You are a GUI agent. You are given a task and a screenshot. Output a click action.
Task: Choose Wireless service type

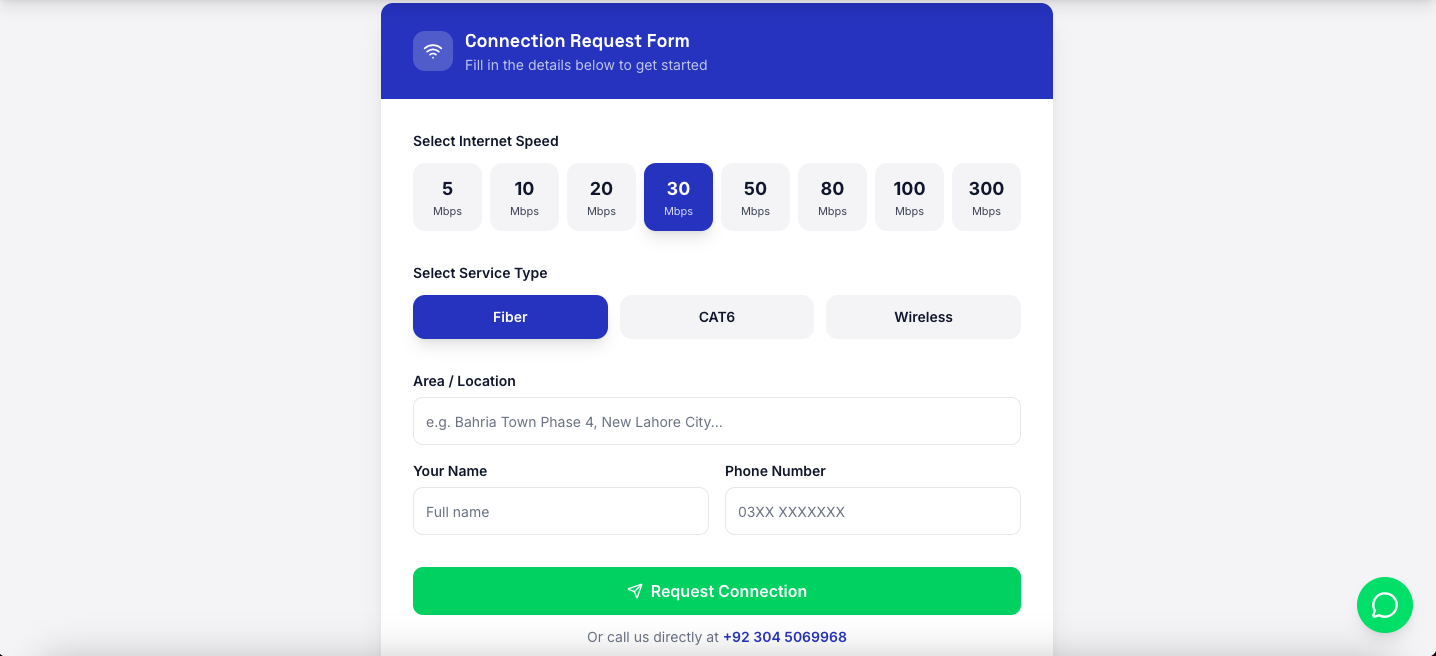coord(923,317)
